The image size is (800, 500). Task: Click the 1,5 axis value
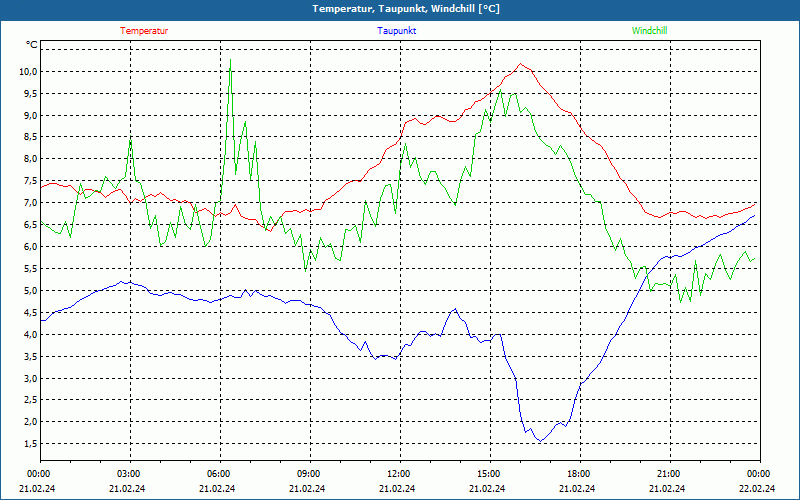[x=30, y=443]
